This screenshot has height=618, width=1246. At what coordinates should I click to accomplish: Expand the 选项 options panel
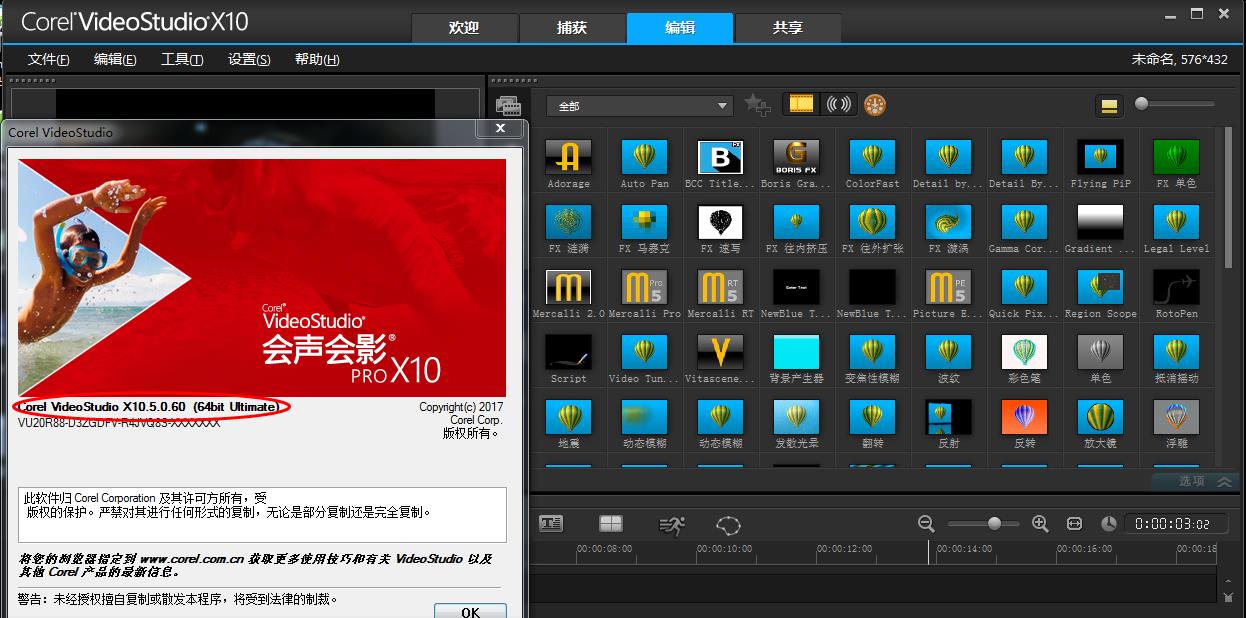[x=1195, y=481]
